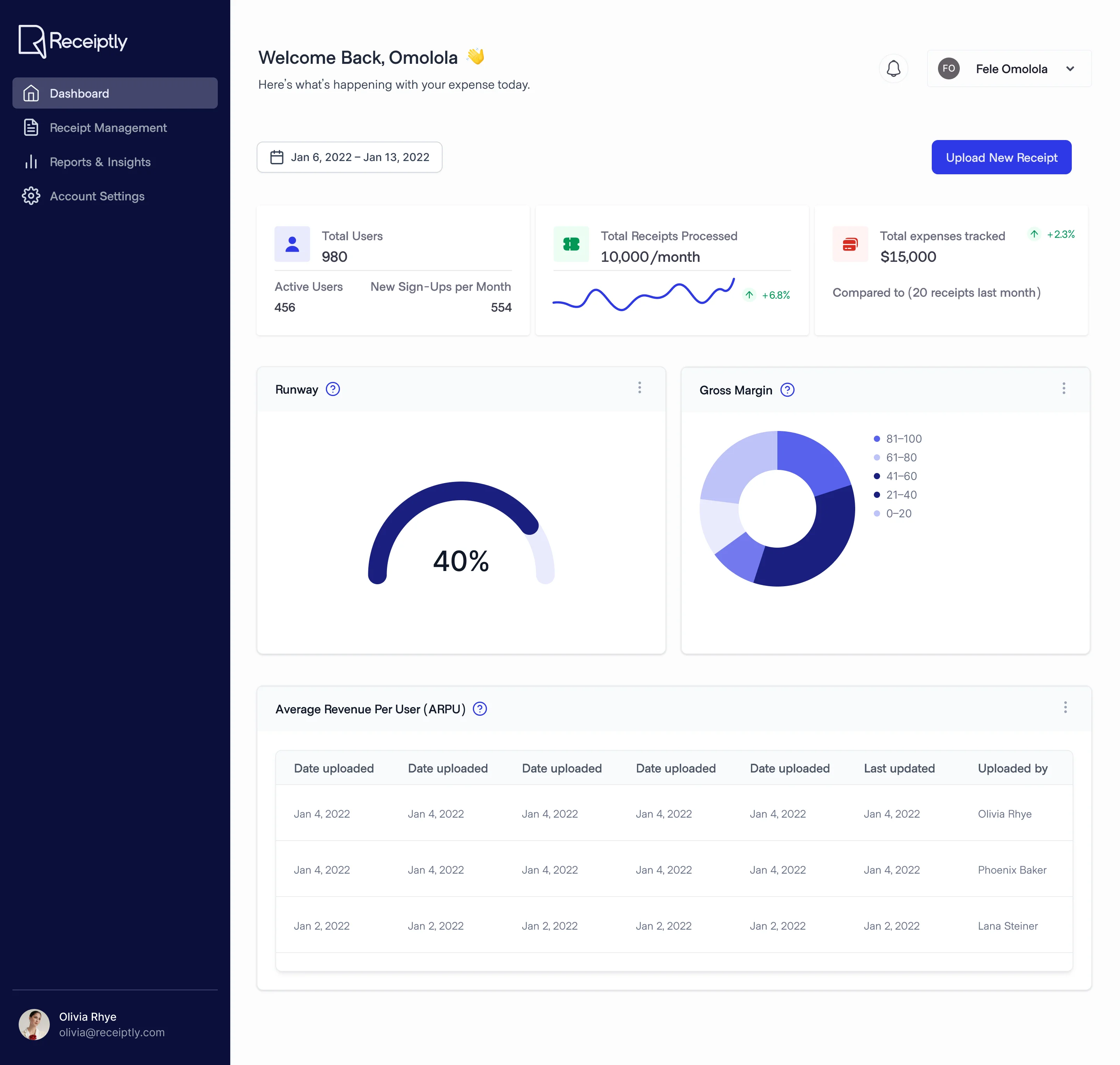
Task: Open Reports & Insights page
Action: [x=100, y=162]
